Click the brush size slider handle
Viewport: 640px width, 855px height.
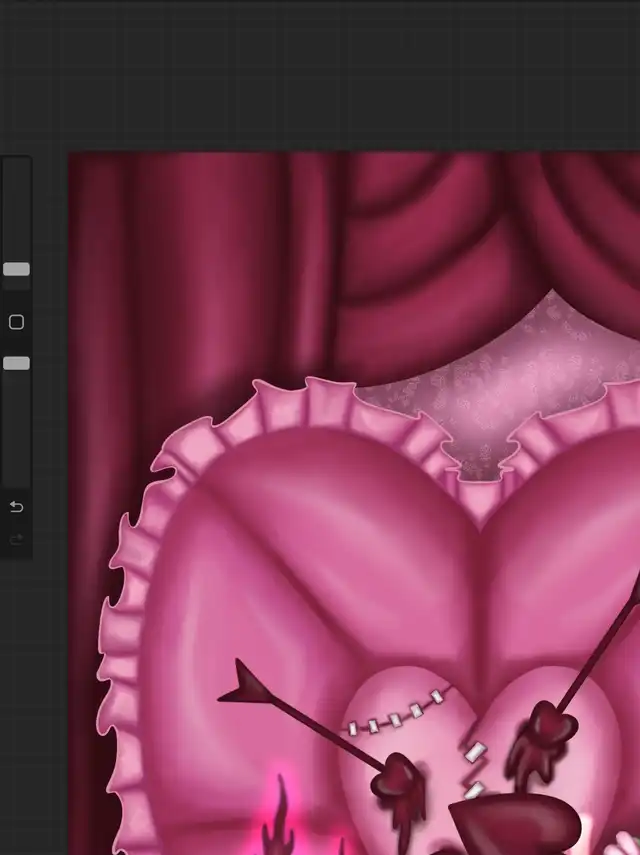coord(16,269)
